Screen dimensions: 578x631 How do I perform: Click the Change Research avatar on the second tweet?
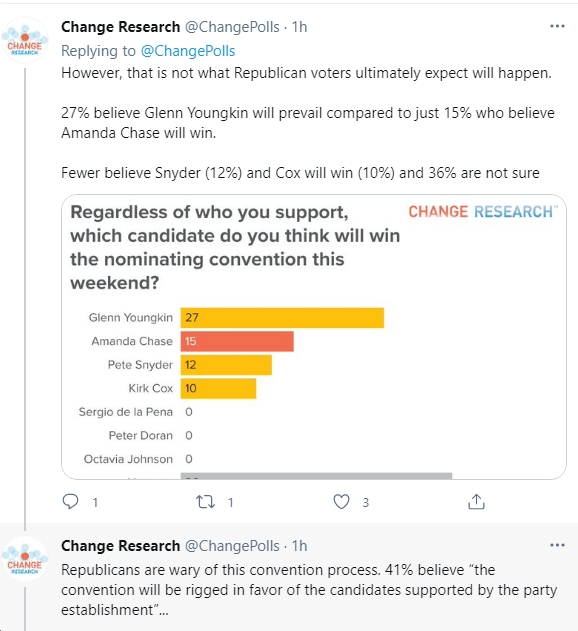click(x=25, y=559)
